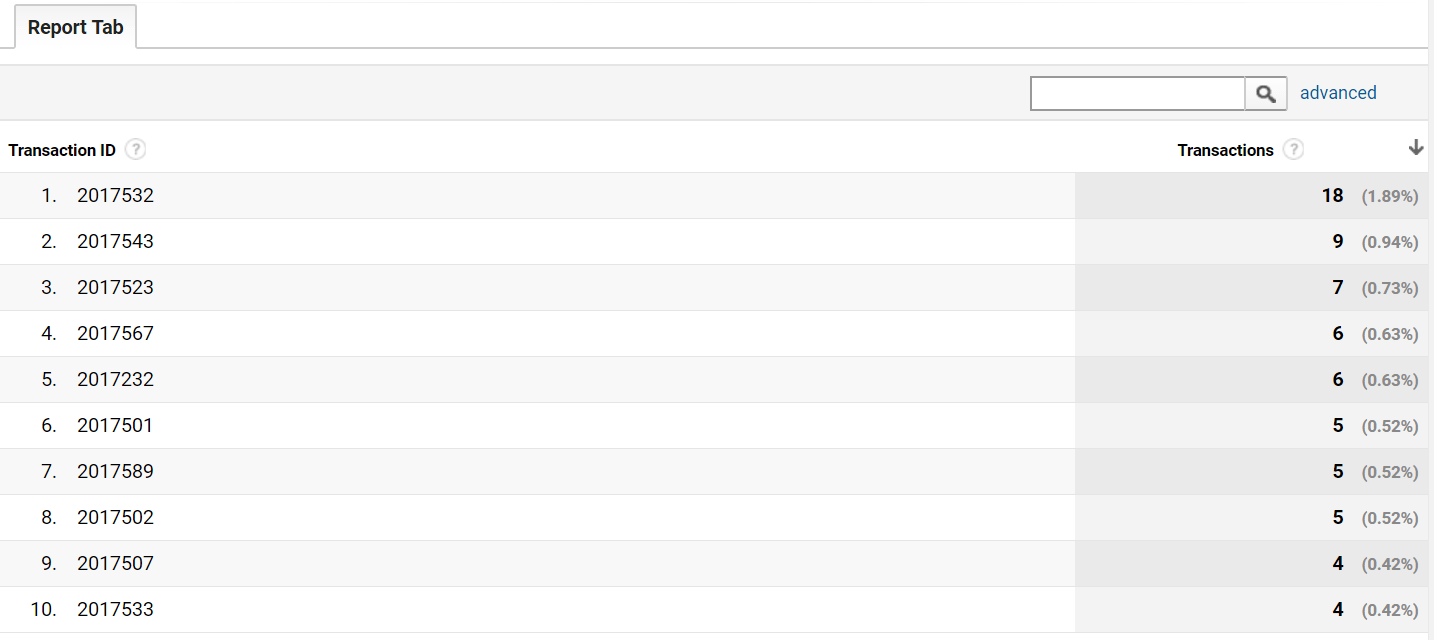Focus the table search input box

tap(1137, 93)
